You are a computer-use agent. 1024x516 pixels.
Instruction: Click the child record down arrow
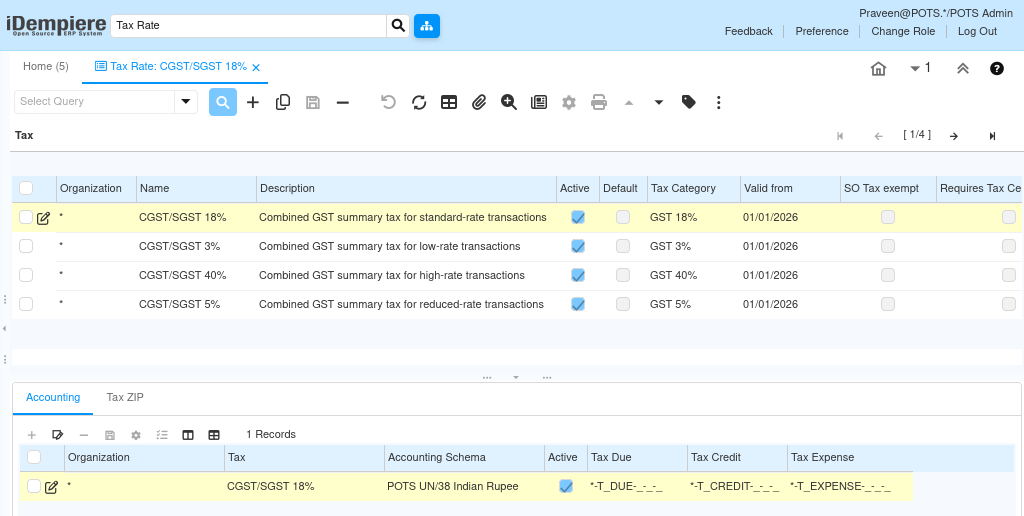[x=658, y=102]
